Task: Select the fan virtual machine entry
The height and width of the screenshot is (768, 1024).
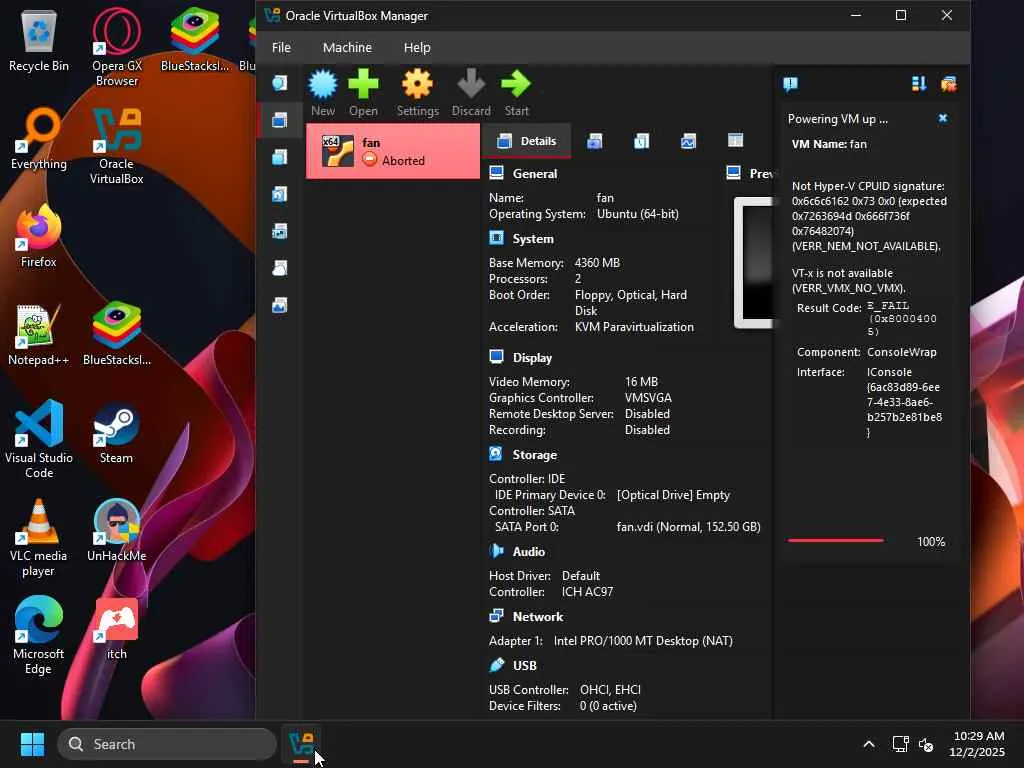Action: [x=392, y=151]
